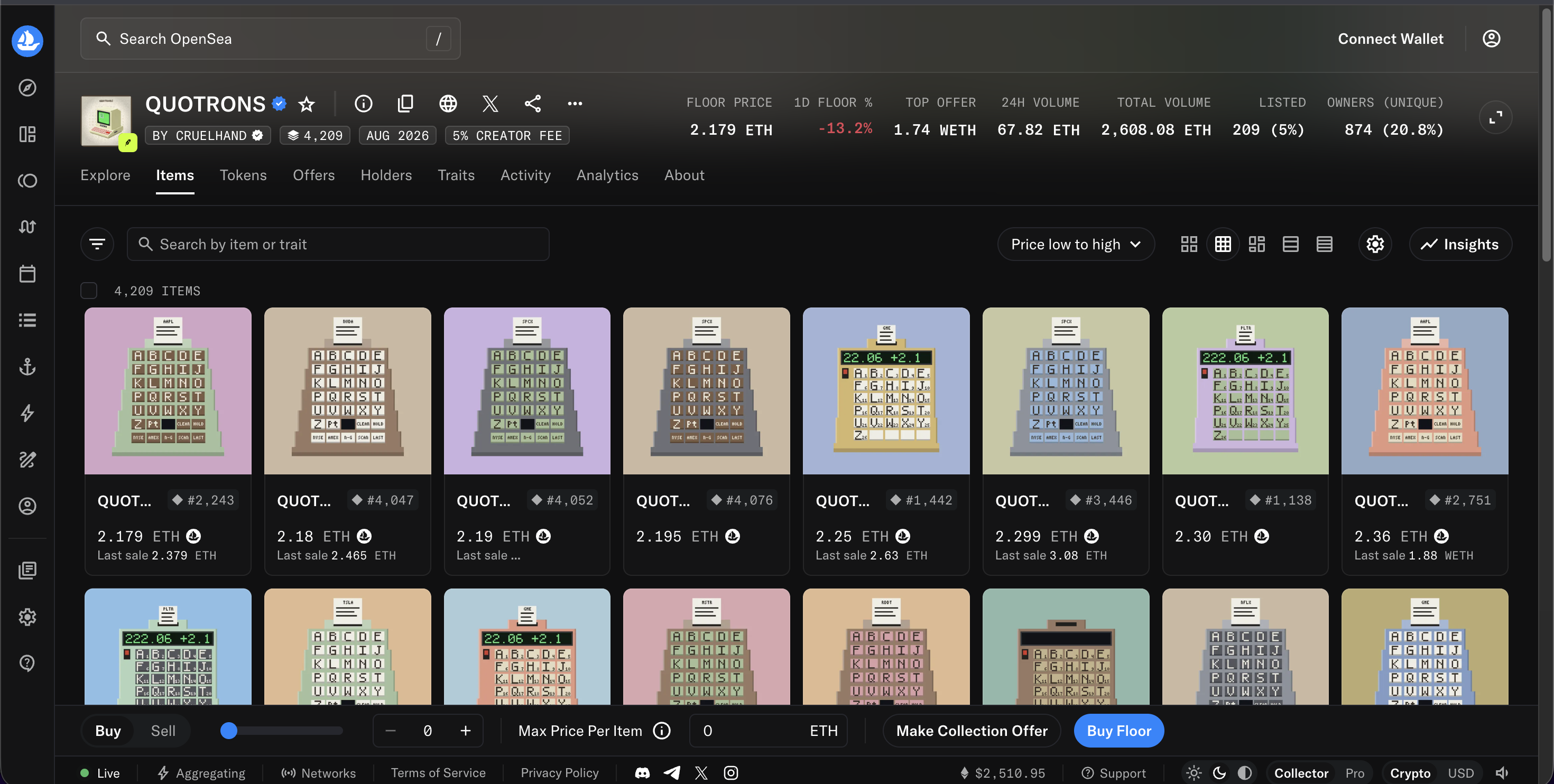Open the compass Discover sidebar icon
The width and height of the screenshot is (1554, 784).
click(27, 88)
